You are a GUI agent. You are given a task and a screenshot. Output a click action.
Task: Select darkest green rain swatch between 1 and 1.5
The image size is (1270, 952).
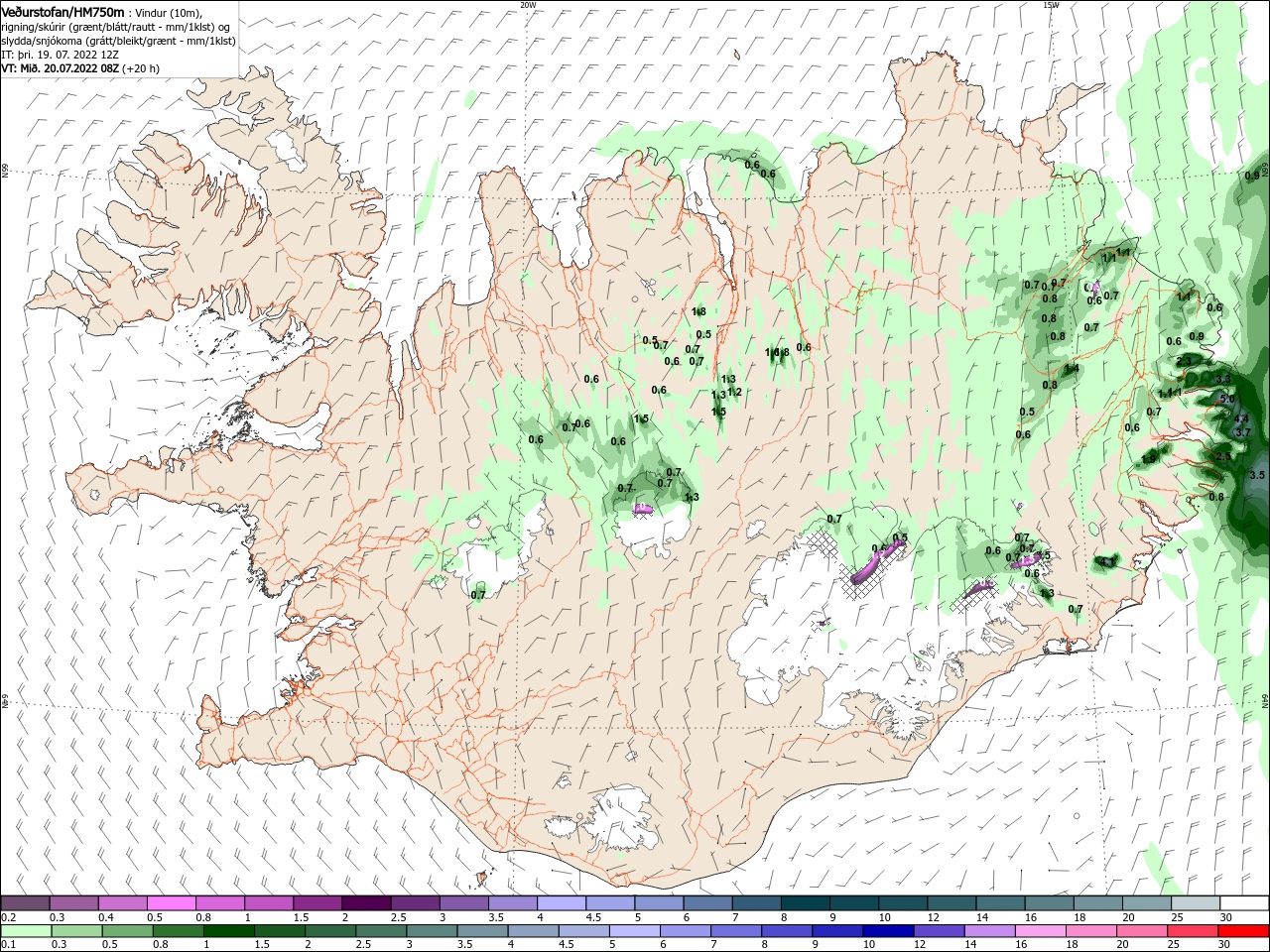pyautogui.click(x=229, y=931)
